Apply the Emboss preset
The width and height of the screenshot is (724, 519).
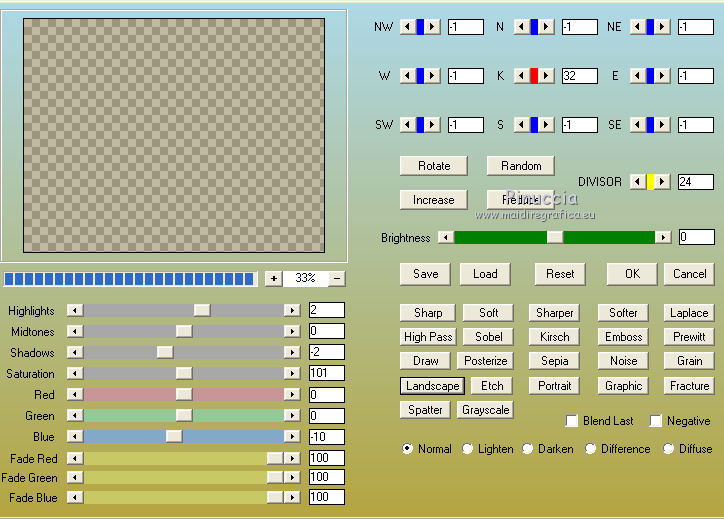tap(623, 337)
